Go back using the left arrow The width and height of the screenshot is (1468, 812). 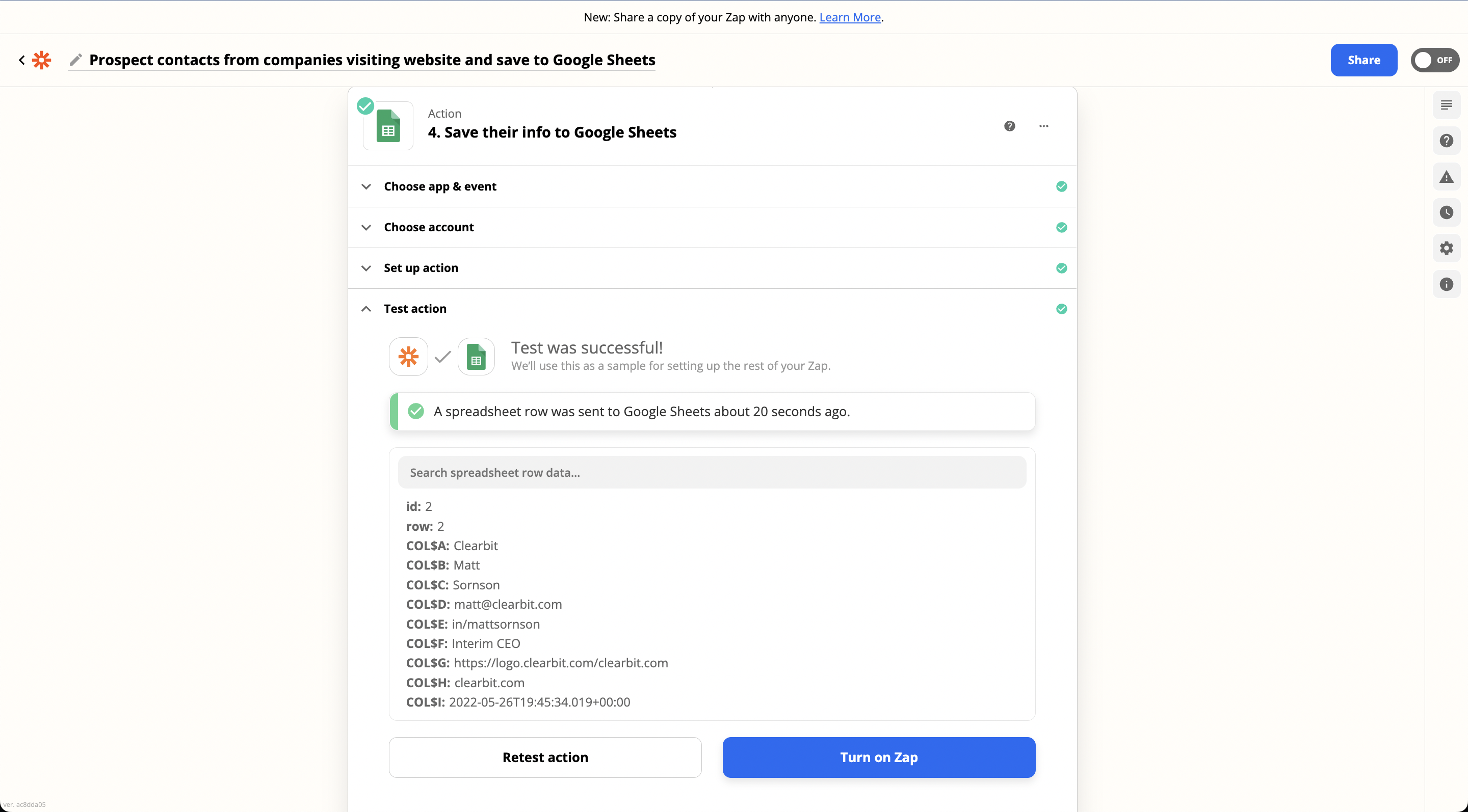(x=21, y=60)
